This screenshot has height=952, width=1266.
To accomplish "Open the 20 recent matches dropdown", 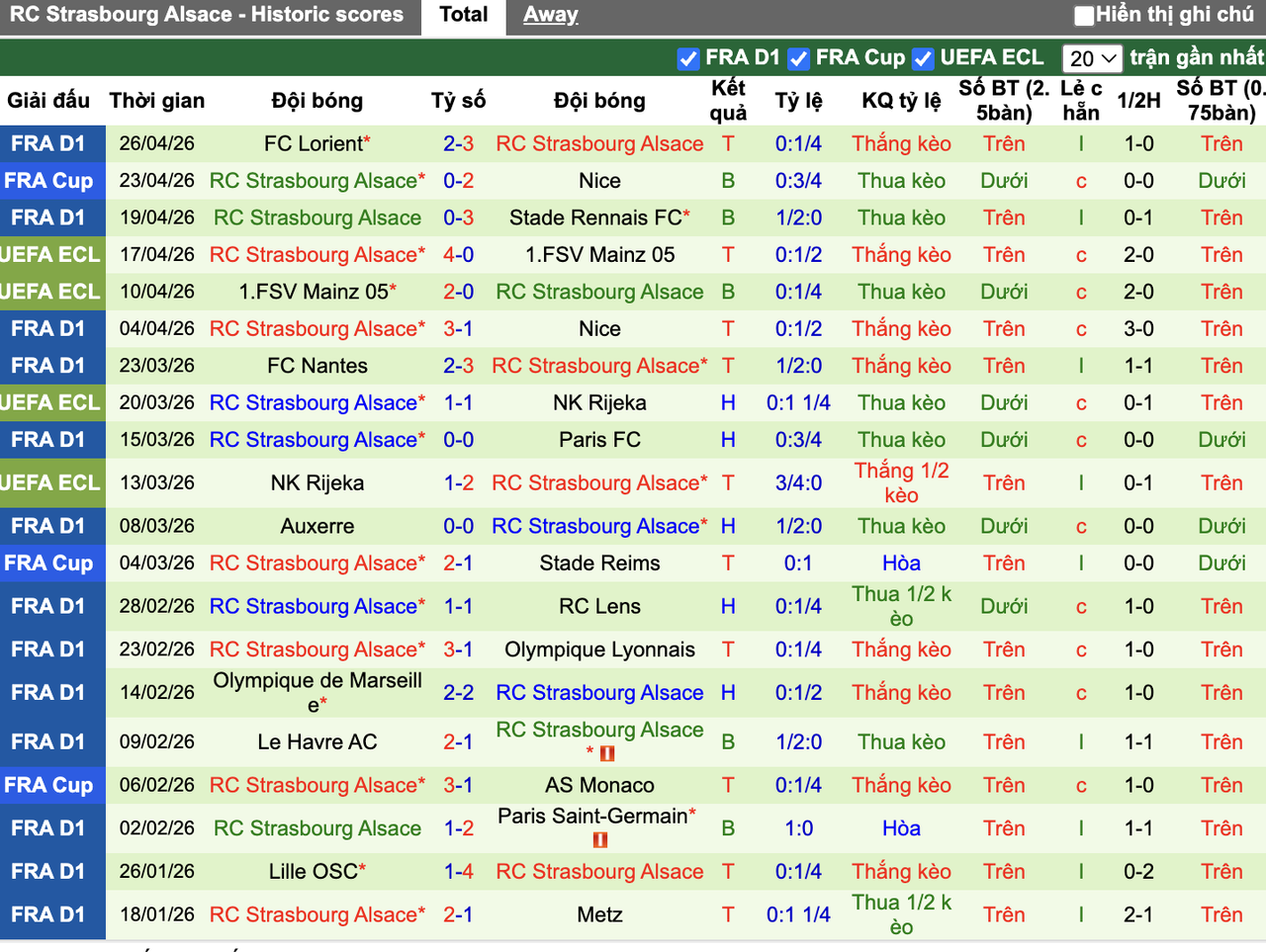I will [1092, 58].
